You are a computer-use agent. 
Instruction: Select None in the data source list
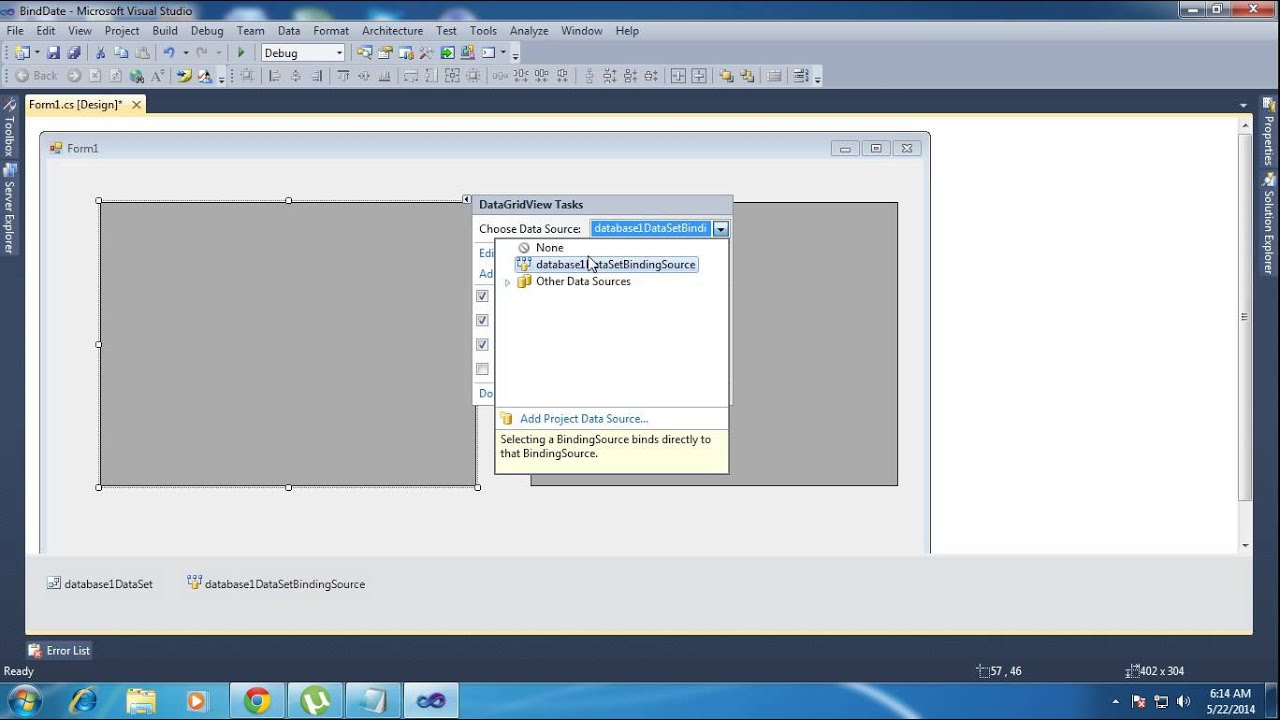click(x=549, y=248)
